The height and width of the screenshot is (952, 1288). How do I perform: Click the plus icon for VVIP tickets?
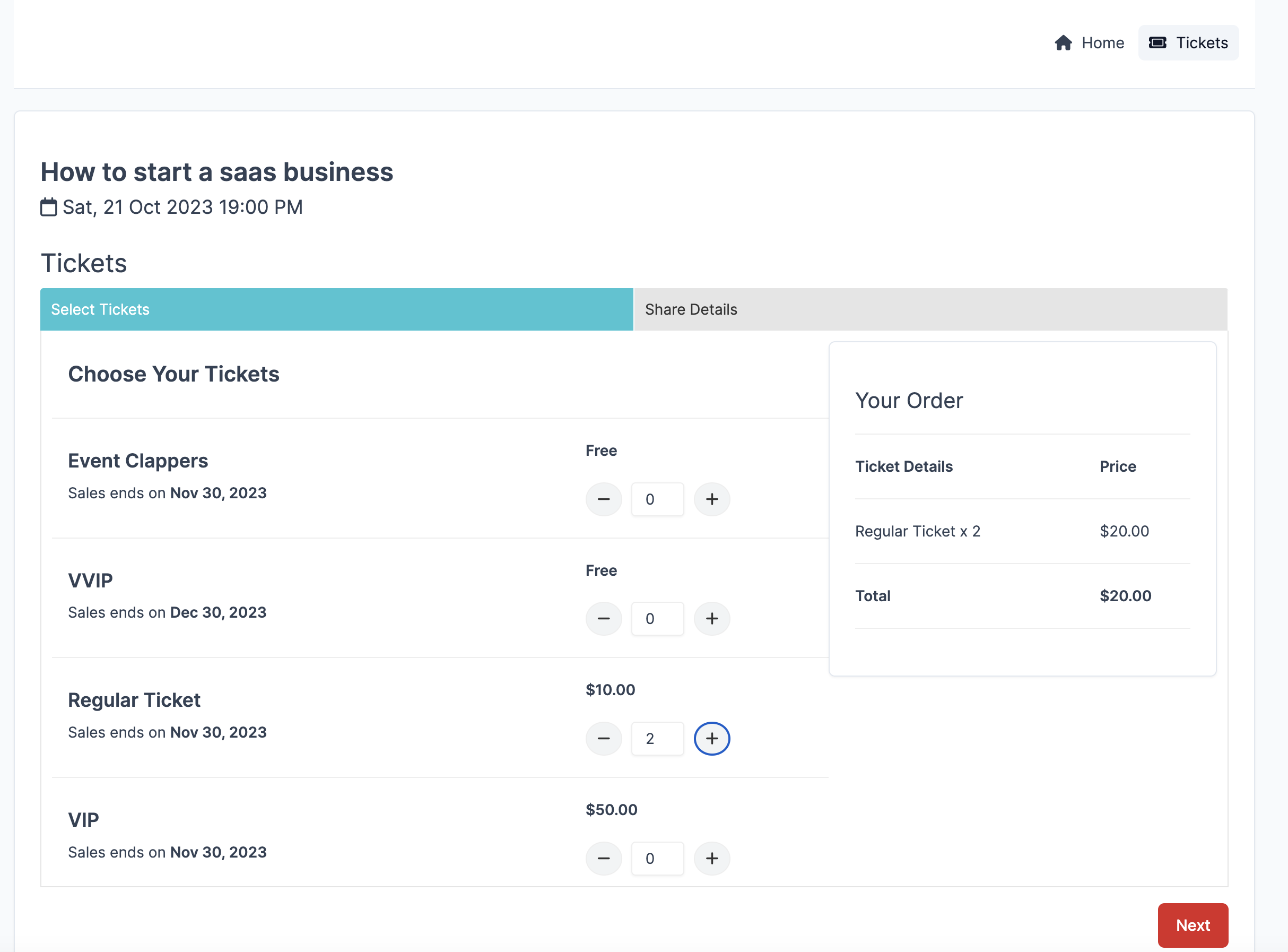[x=712, y=618]
